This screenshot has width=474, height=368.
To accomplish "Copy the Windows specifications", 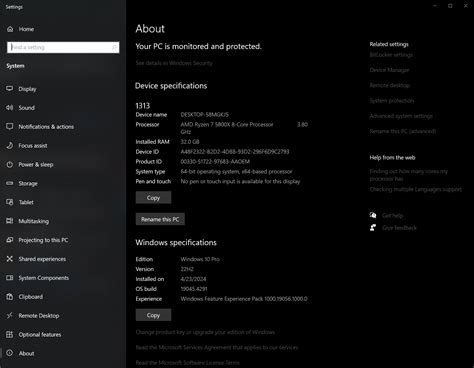I will click(x=153, y=315).
